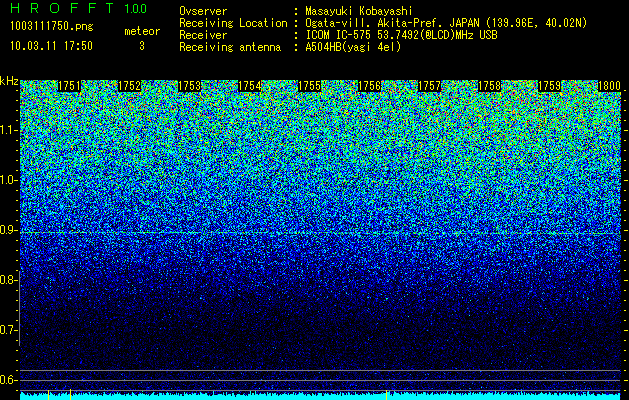Screen dimensions: 629x400
Task: Click the 1758 time label
Action: [x=490, y=86]
